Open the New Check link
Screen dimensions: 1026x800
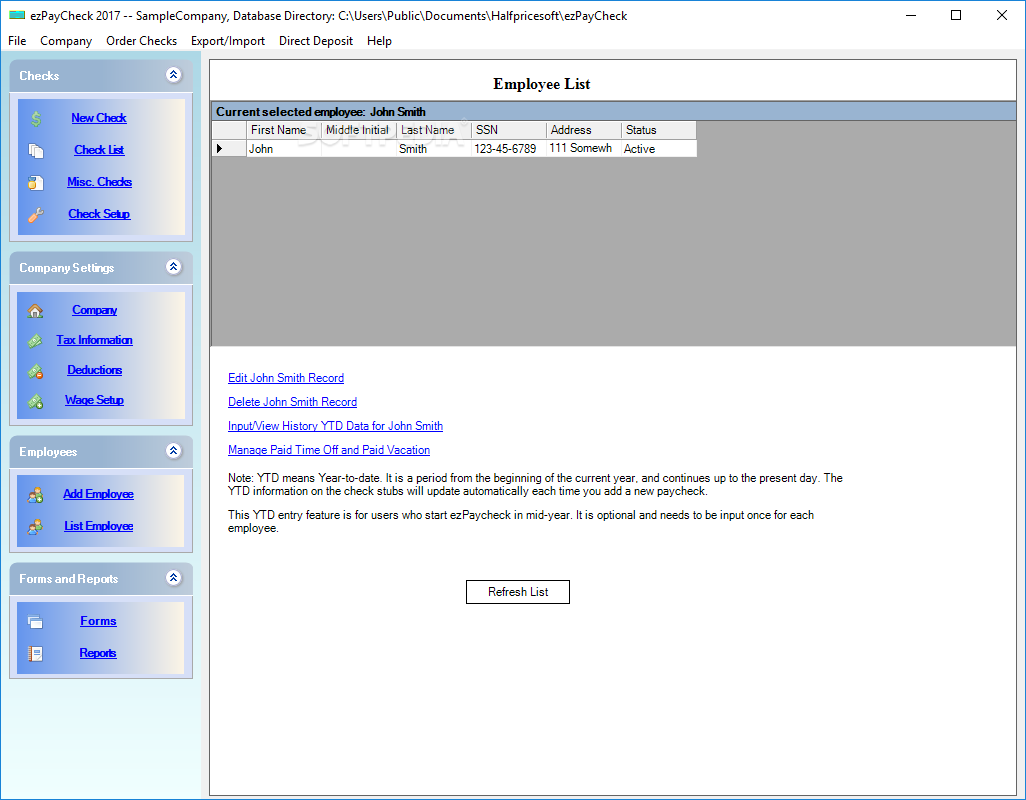point(99,118)
